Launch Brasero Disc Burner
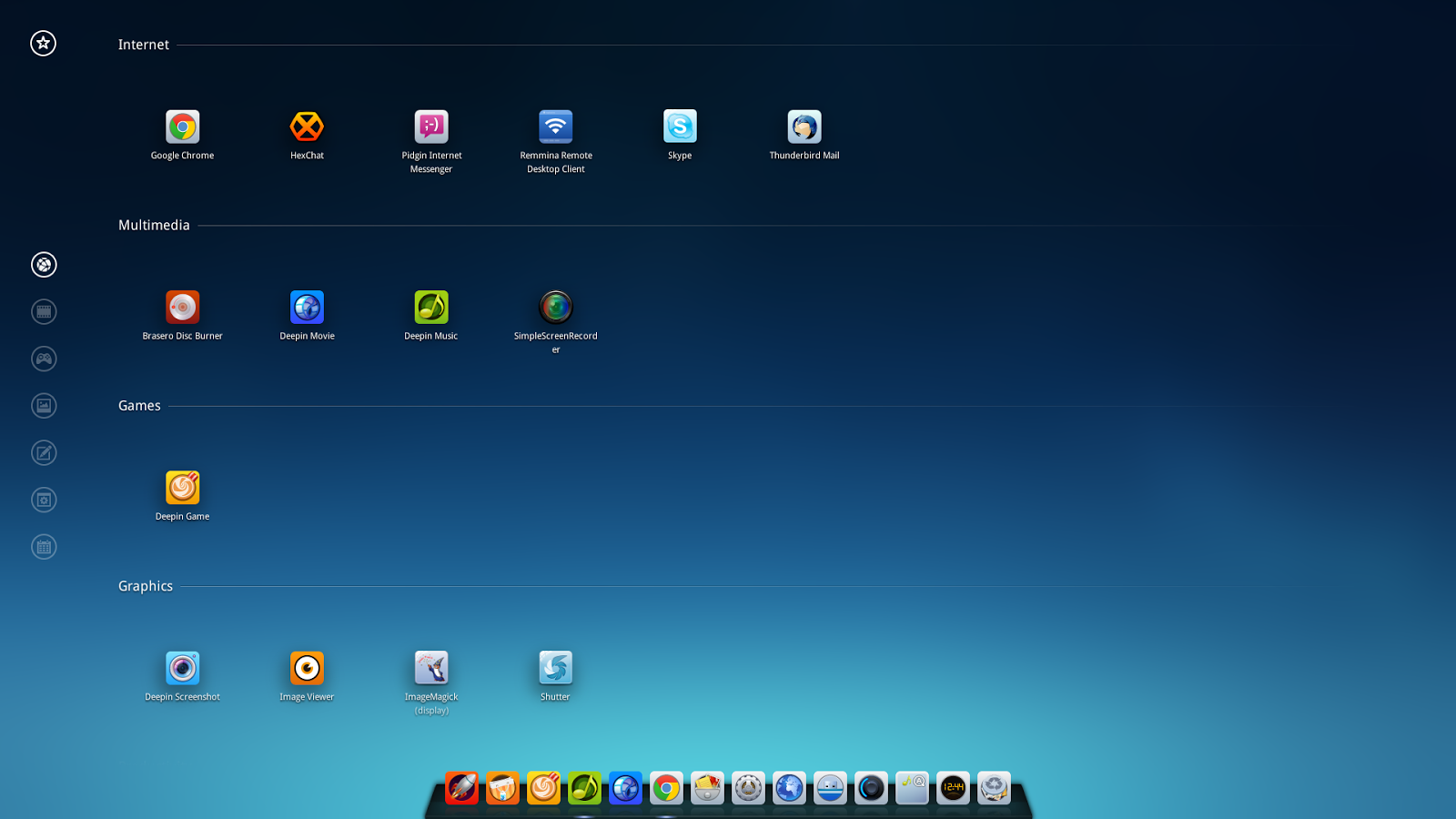 [x=182, y=308]
